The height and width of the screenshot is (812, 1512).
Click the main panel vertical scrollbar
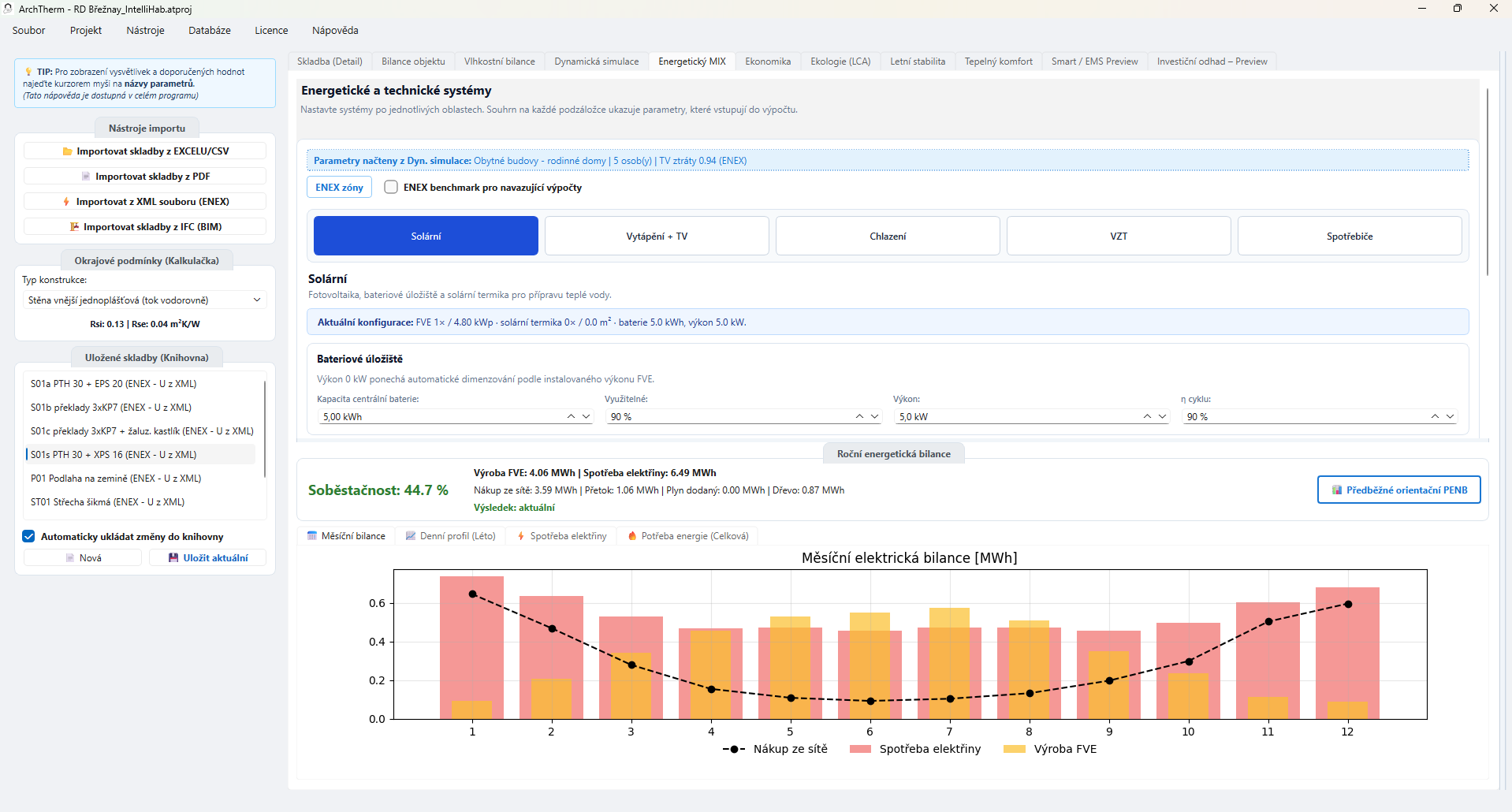[1488, 181]
